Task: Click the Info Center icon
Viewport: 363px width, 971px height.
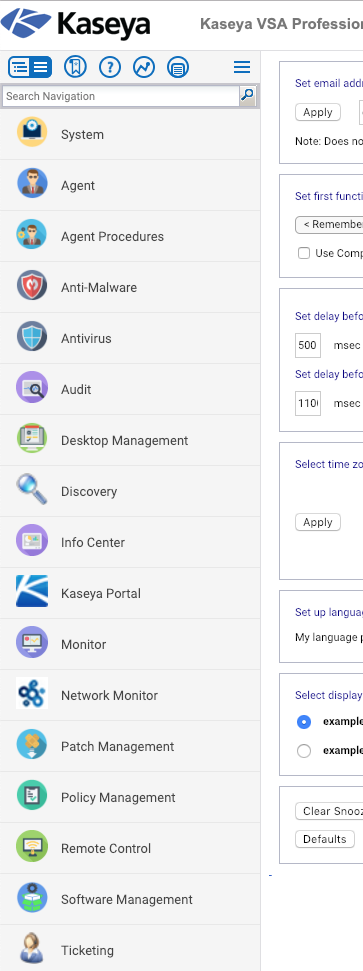Action: point(32,540)
